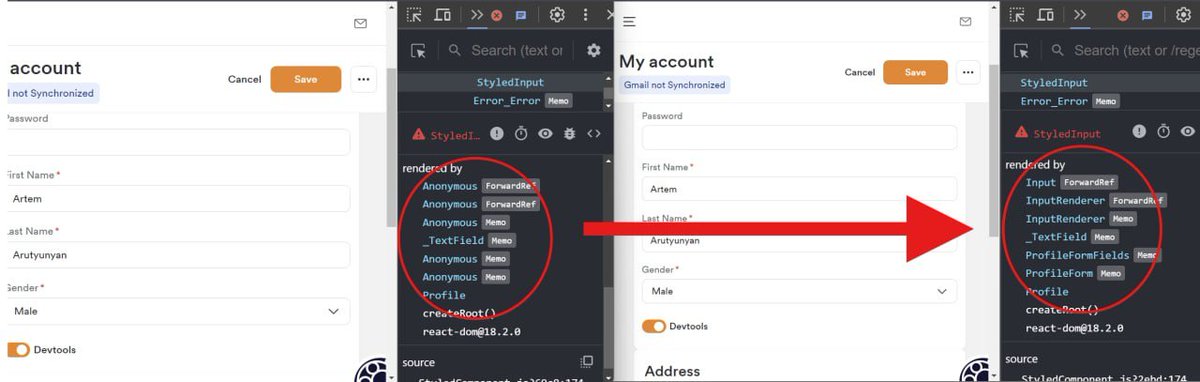Click Save button in left screenshot
1200x382 pixels.
tap(306, 79)
